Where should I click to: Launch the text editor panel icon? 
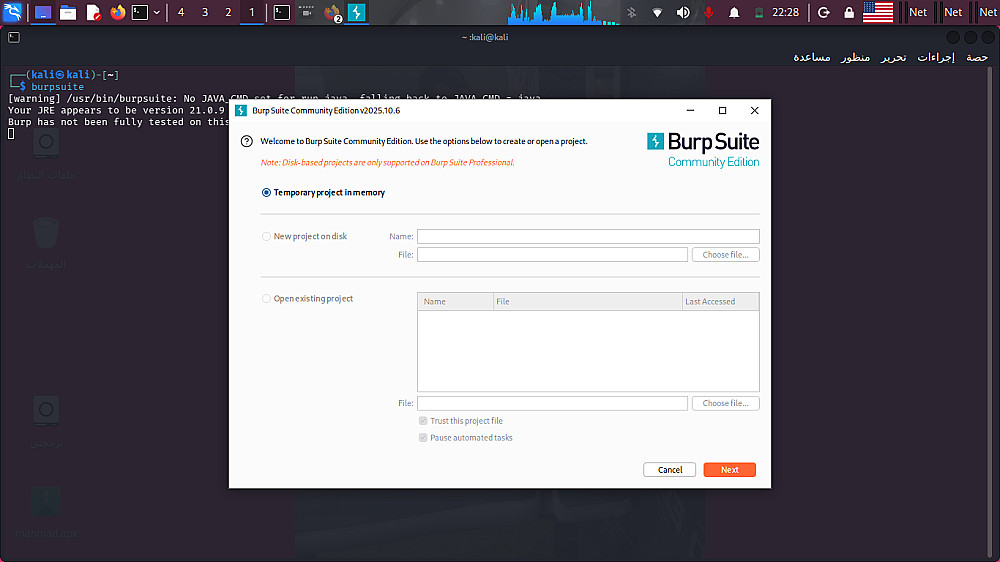(x=93, y=12)
